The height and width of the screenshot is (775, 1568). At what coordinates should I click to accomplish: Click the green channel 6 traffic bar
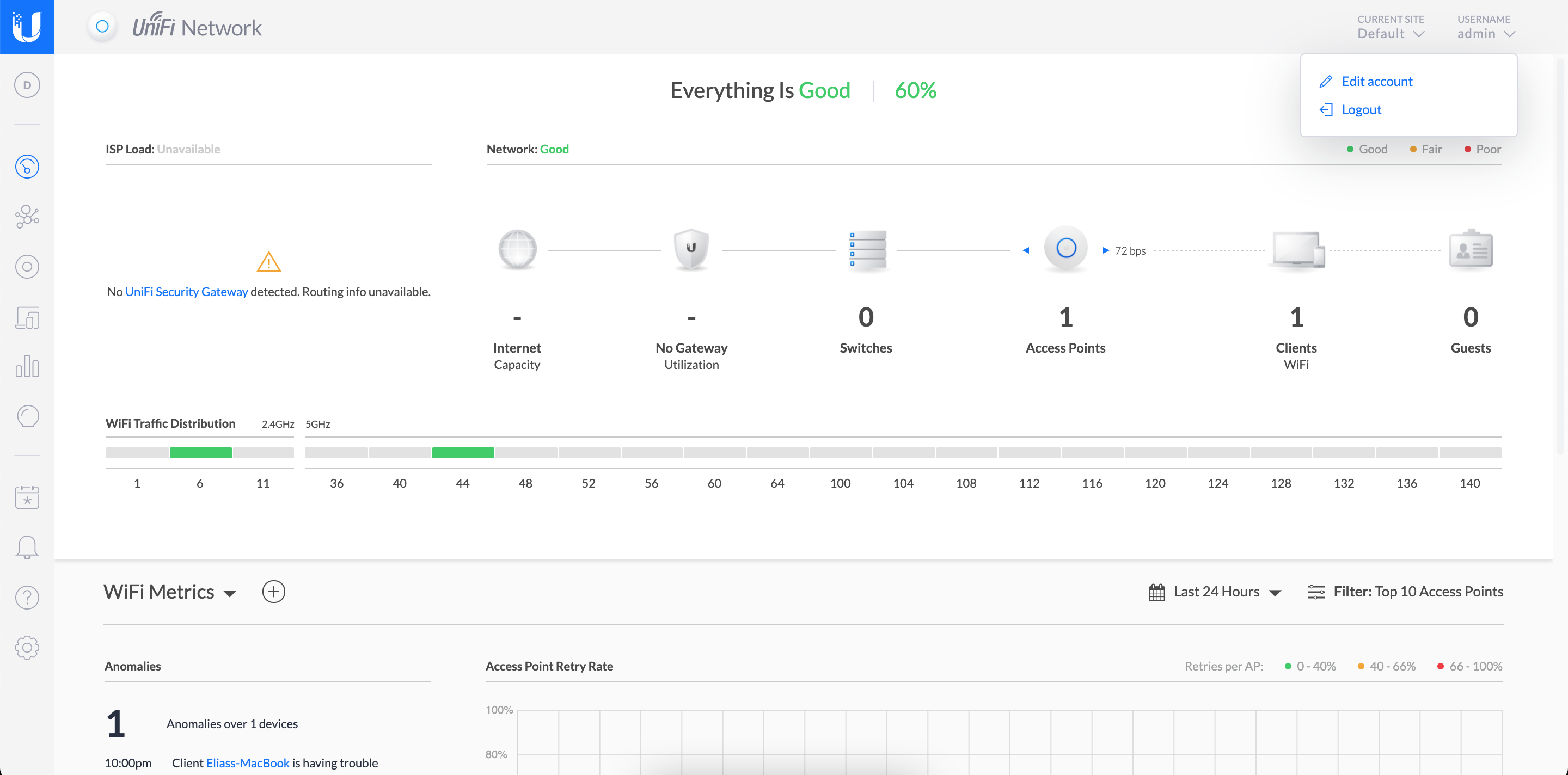pyautogui.click(x=200, y=453)
